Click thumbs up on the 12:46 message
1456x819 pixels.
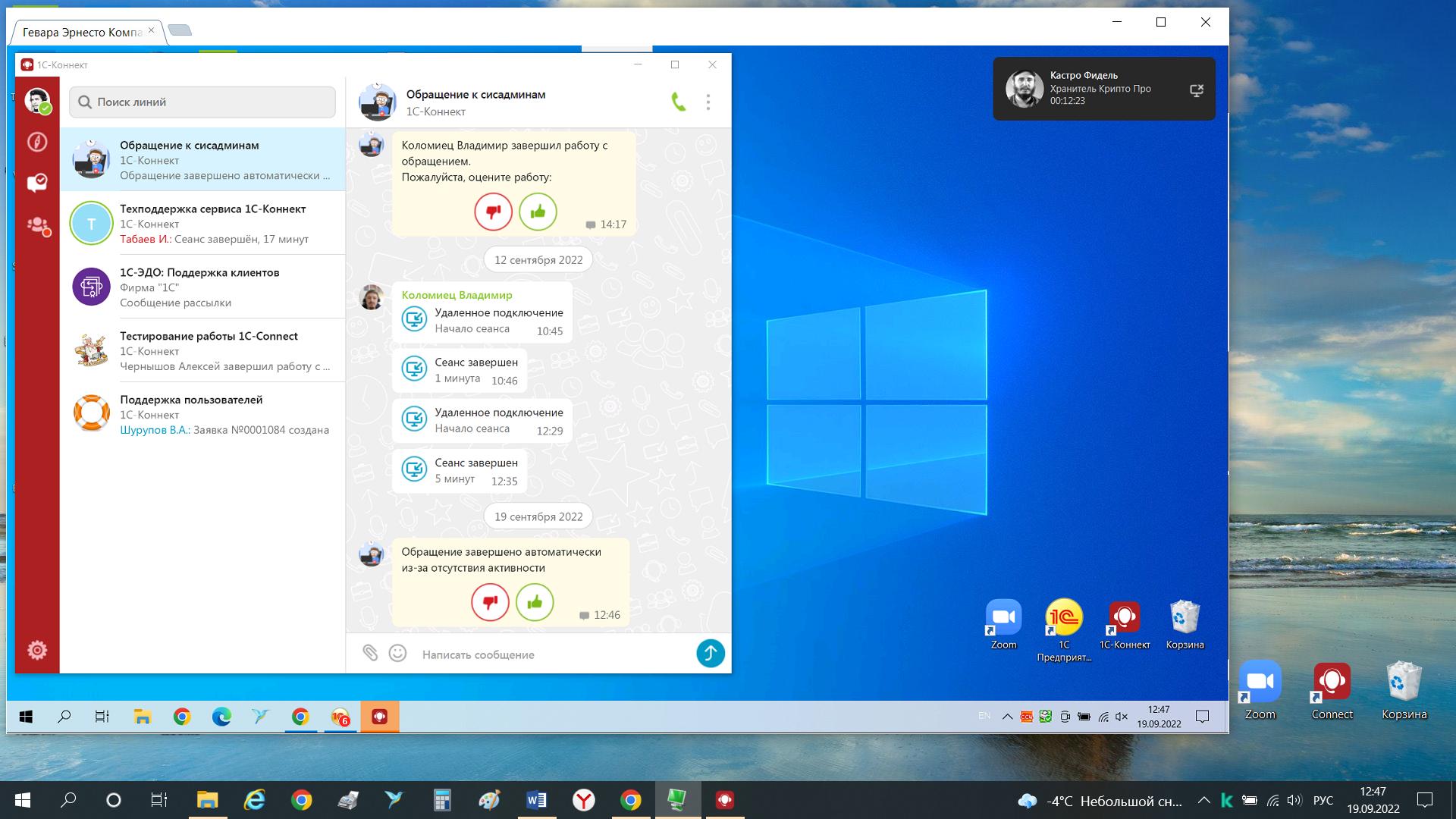pyautogui.click(x=535, y=602)
